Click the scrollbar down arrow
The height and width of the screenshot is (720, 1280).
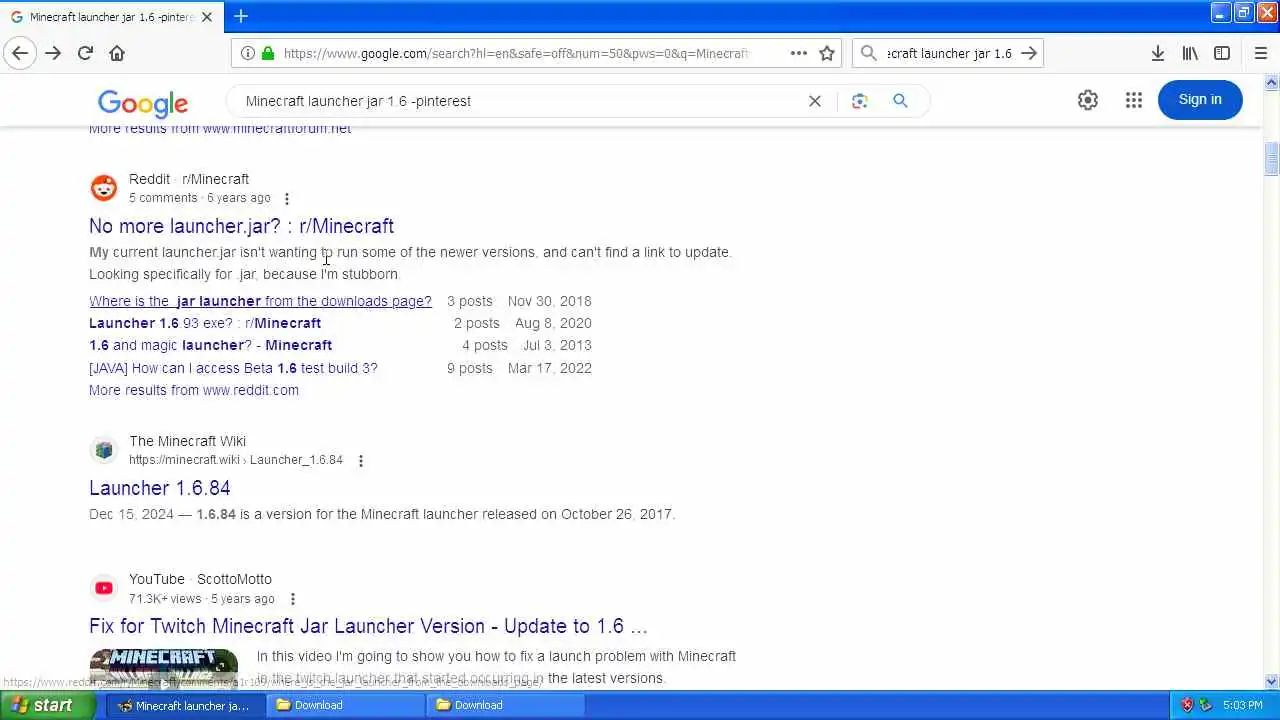click(1271, 682)
